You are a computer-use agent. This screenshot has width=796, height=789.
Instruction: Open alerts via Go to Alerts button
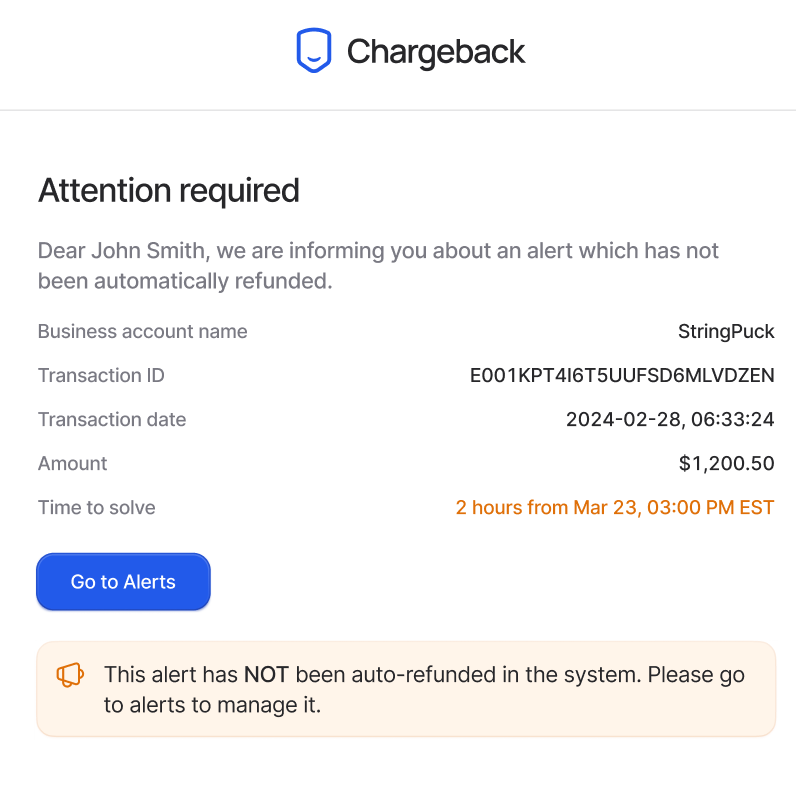(123, 581)
